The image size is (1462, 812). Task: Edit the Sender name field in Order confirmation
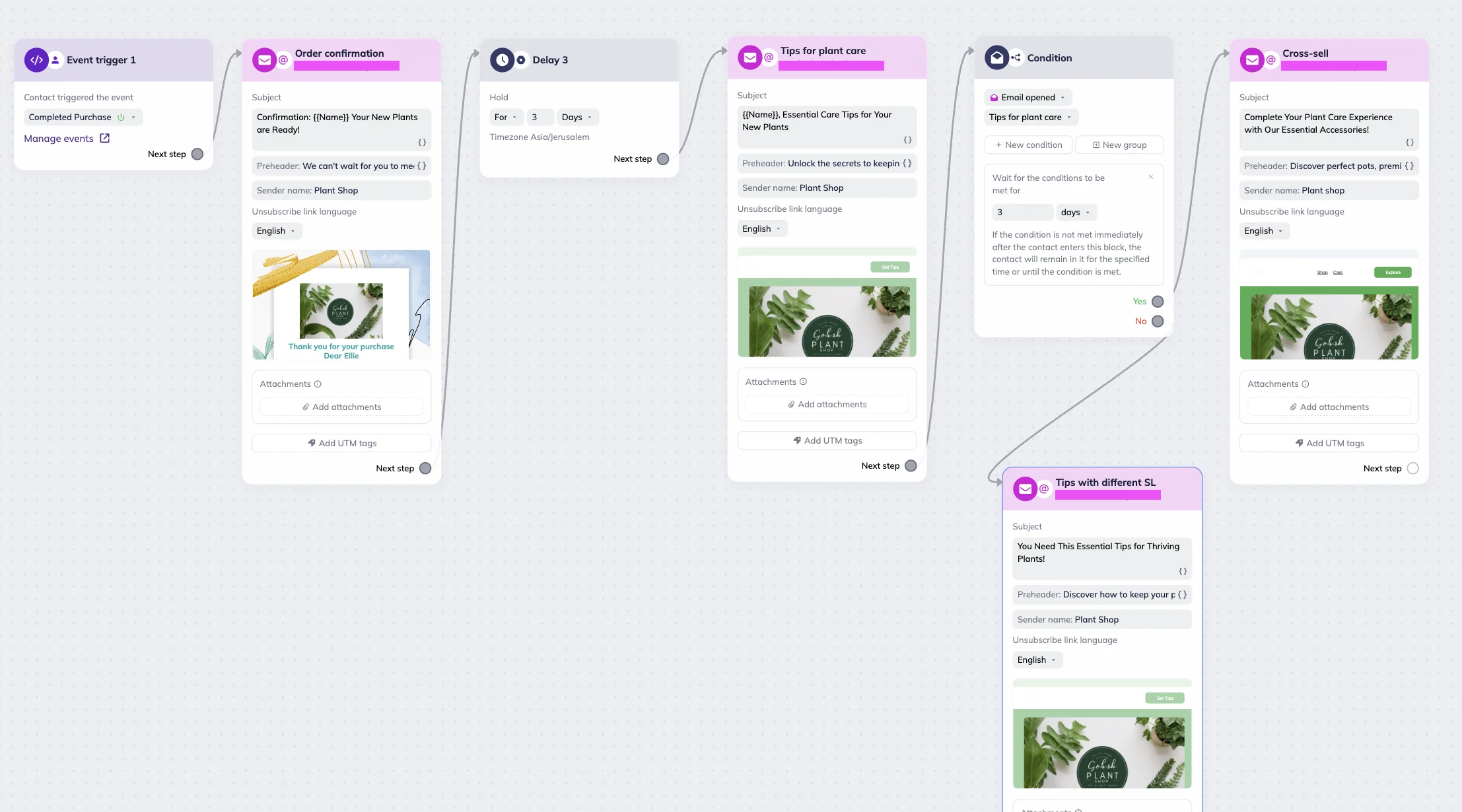coord(341,191)
